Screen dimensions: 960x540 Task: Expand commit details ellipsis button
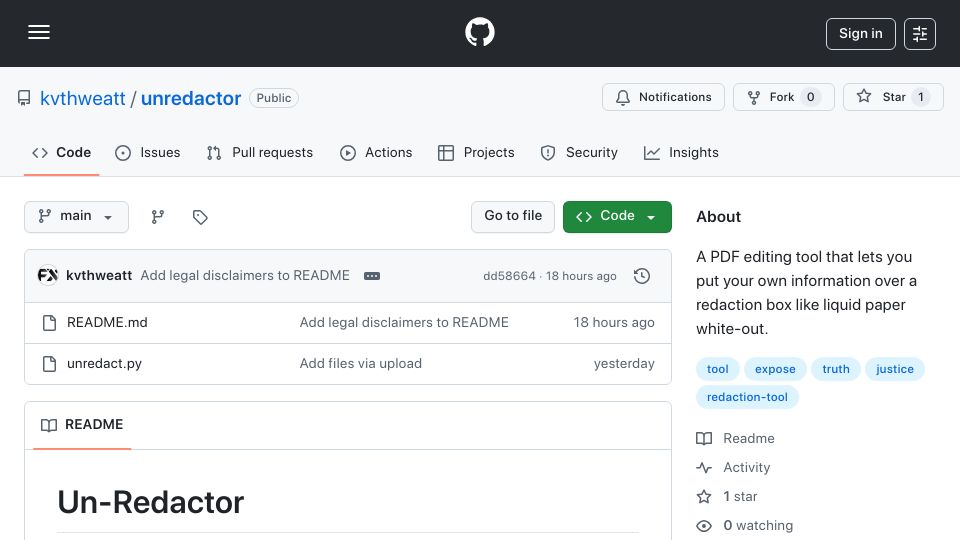pyautogui.click(x=372, y=276)
